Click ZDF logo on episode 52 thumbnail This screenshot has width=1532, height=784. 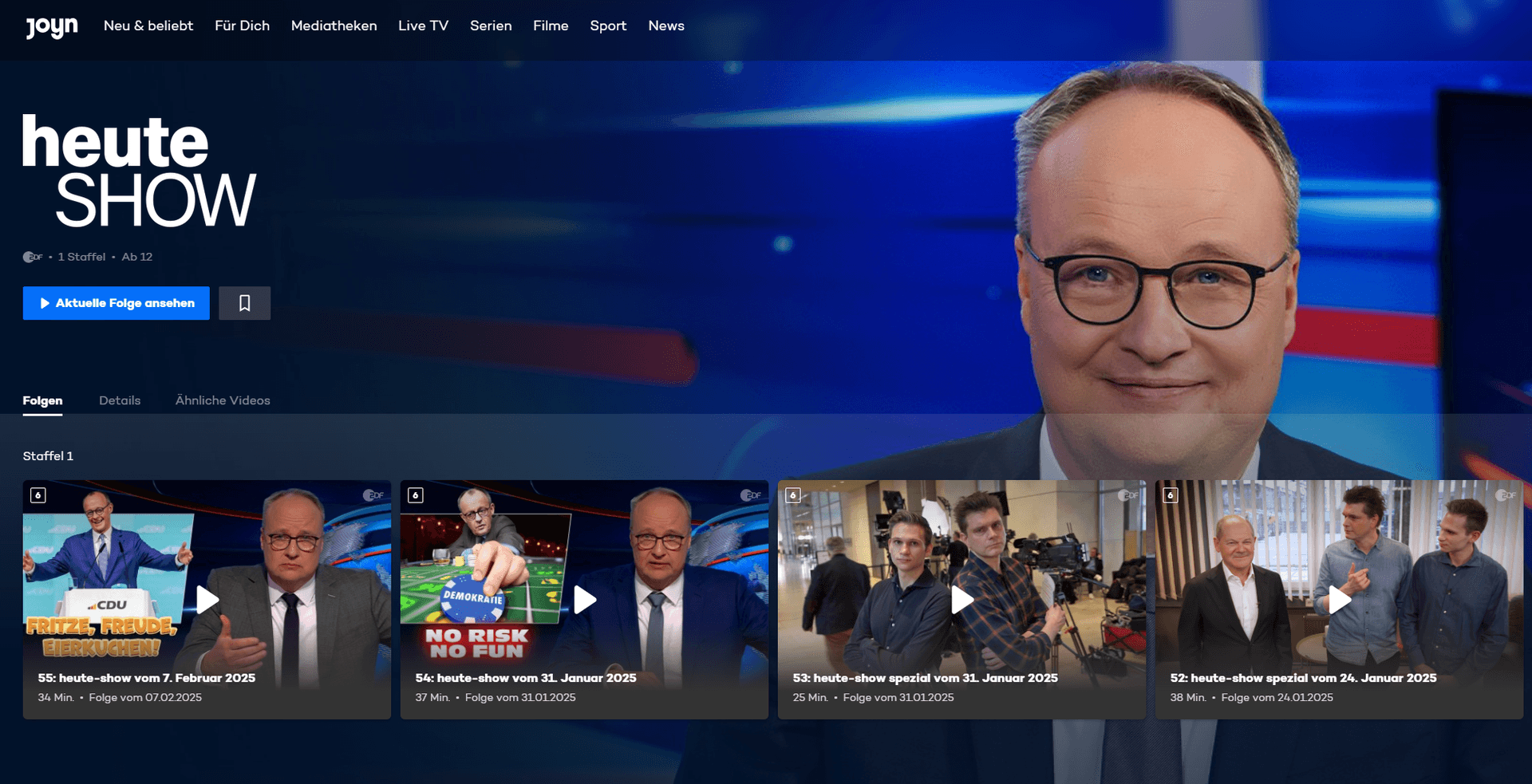click(1506, 495)
